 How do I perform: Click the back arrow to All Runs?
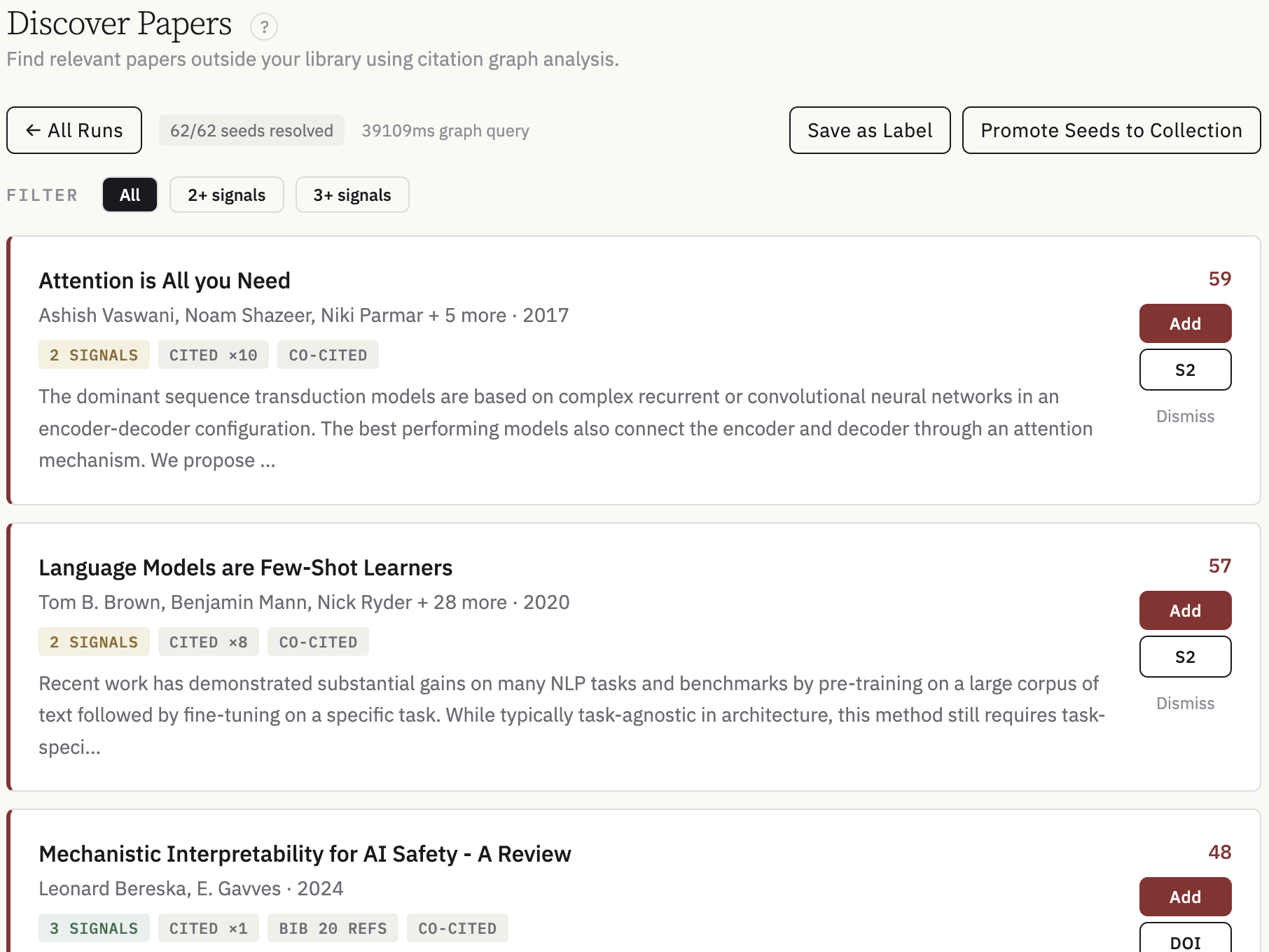[x=74, y=130]
